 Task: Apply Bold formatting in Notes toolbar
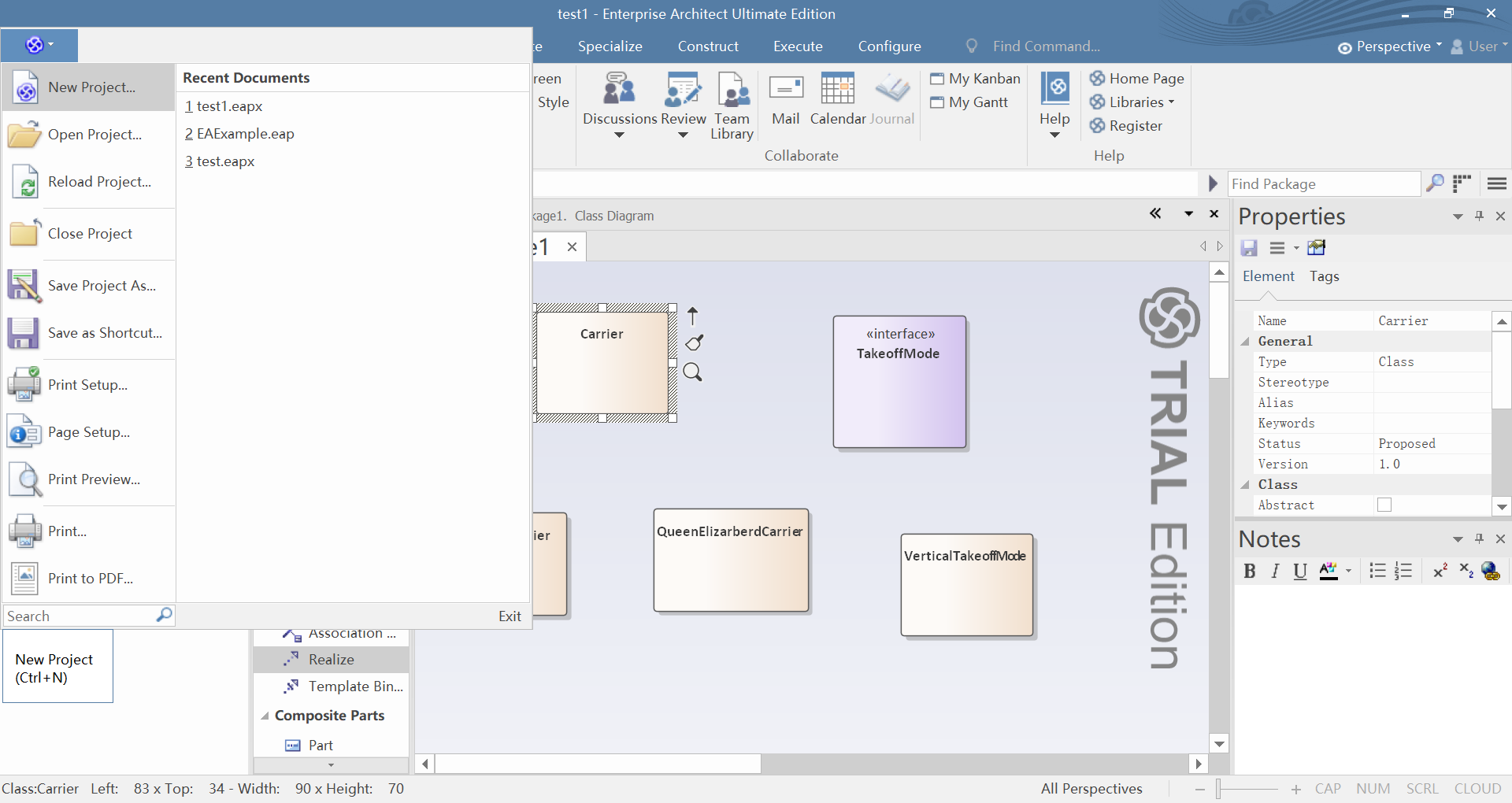[x=1250, y=572]
